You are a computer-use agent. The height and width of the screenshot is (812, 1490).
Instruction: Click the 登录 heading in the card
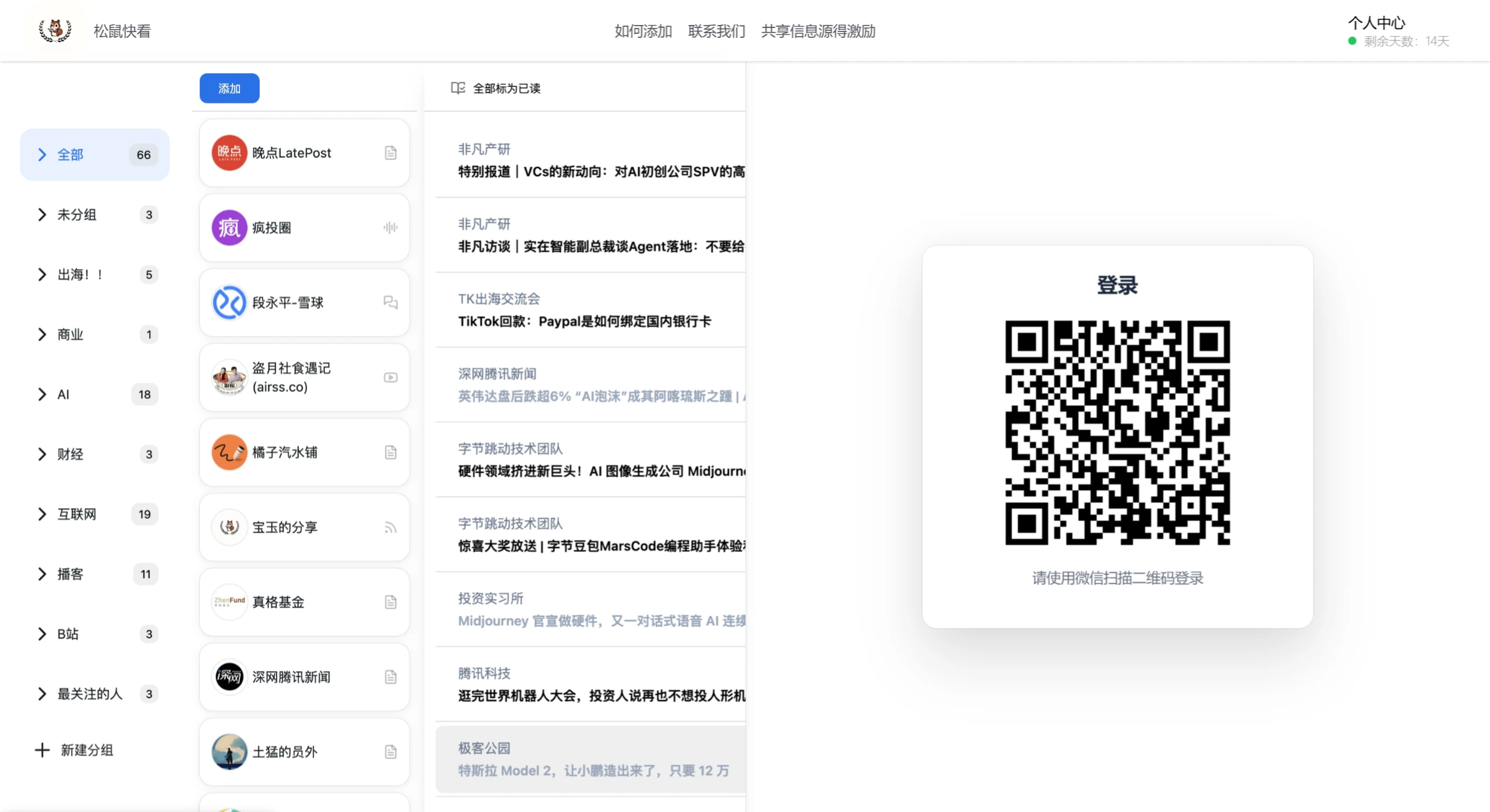pyautogui.click(x=1117, y=285)
